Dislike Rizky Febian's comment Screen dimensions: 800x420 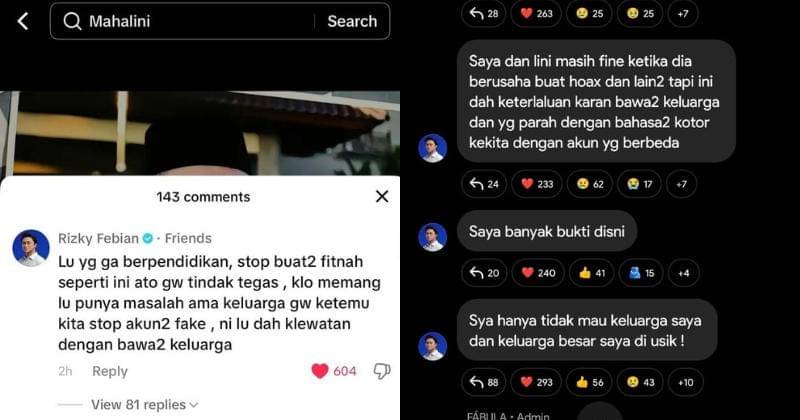(382, 371)
